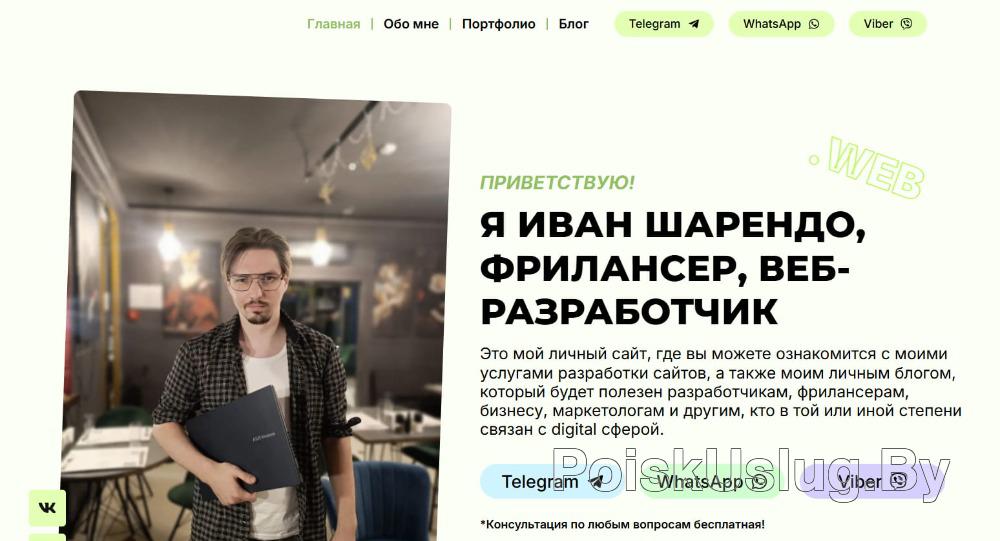
Task: Click partially visible icon below VK
Action: [x=47, y=537]
